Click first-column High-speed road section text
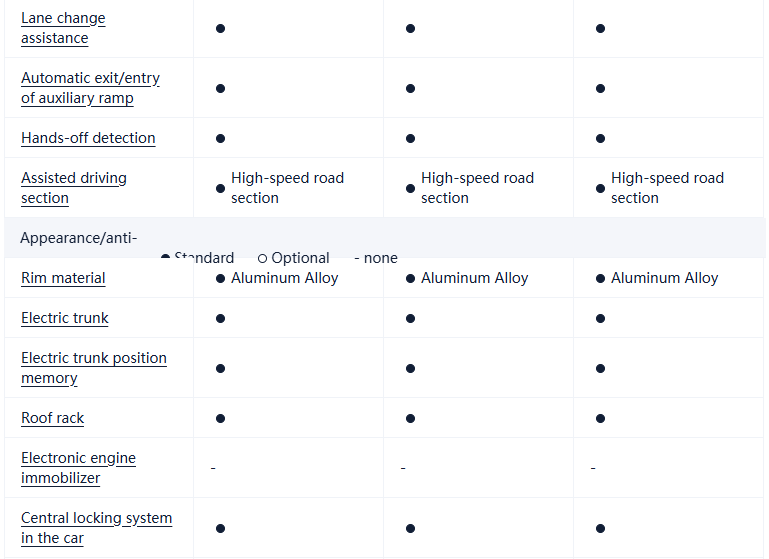The width and height of the screenshot is (769, 559). click(x=287, y=188)
